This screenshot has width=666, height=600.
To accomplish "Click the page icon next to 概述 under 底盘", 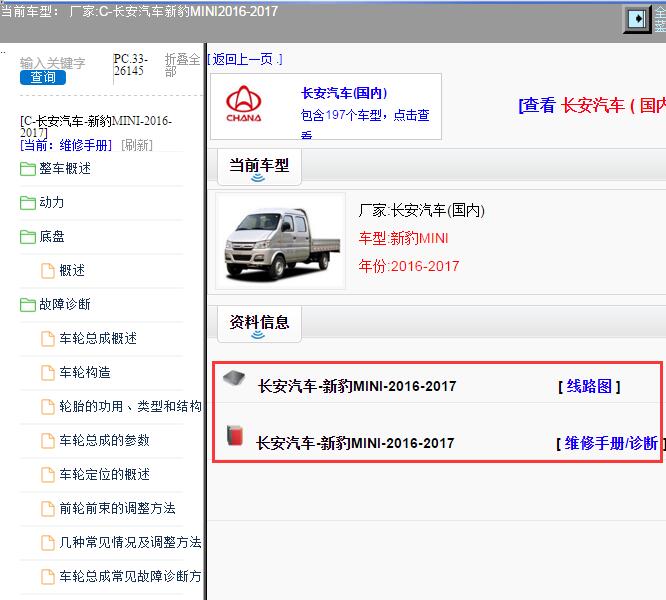I will [x=48, y=271].
